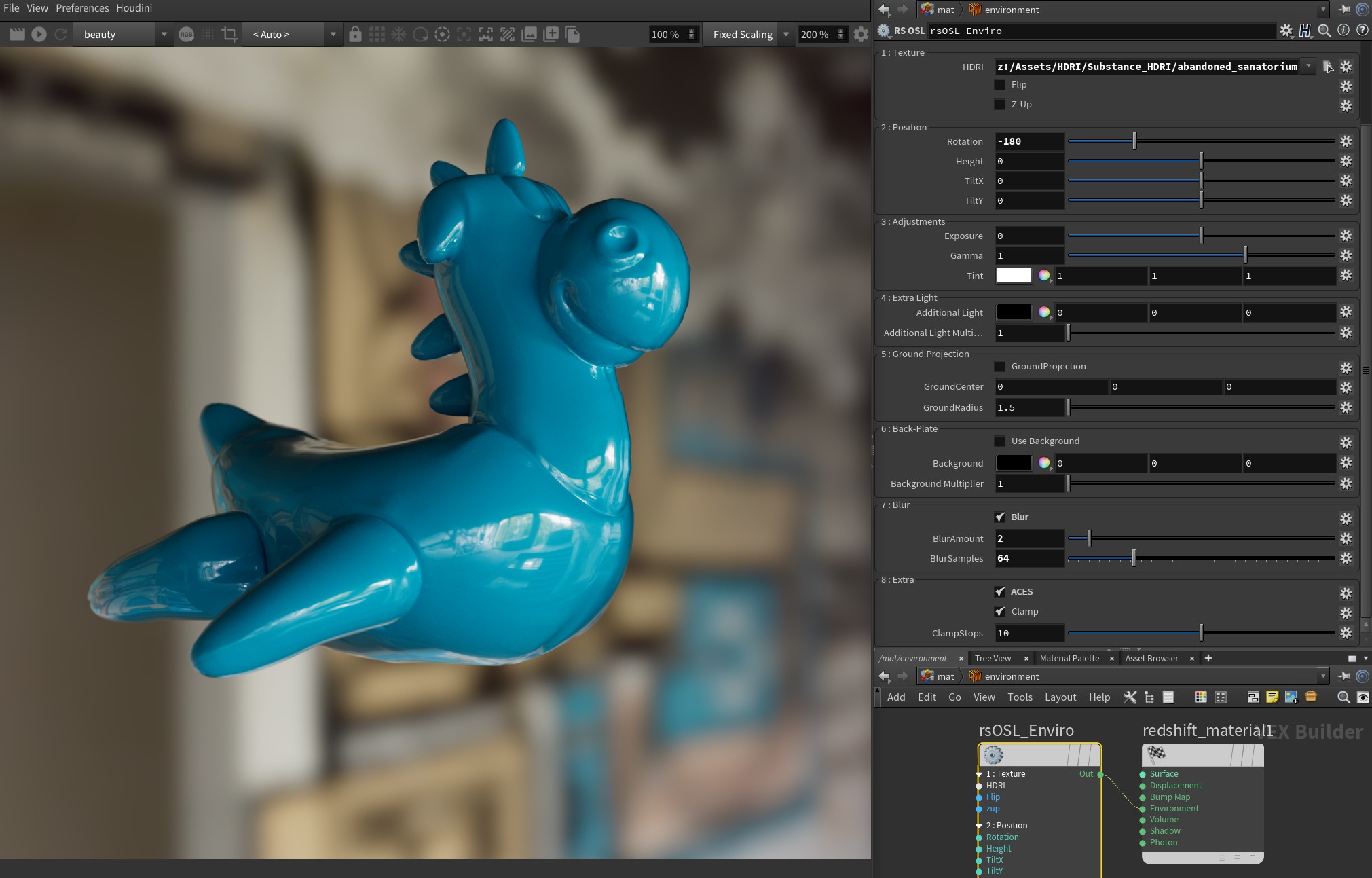Click the HDRI file chooser icon
The image size is (1372, 878).
[1328, 67]
